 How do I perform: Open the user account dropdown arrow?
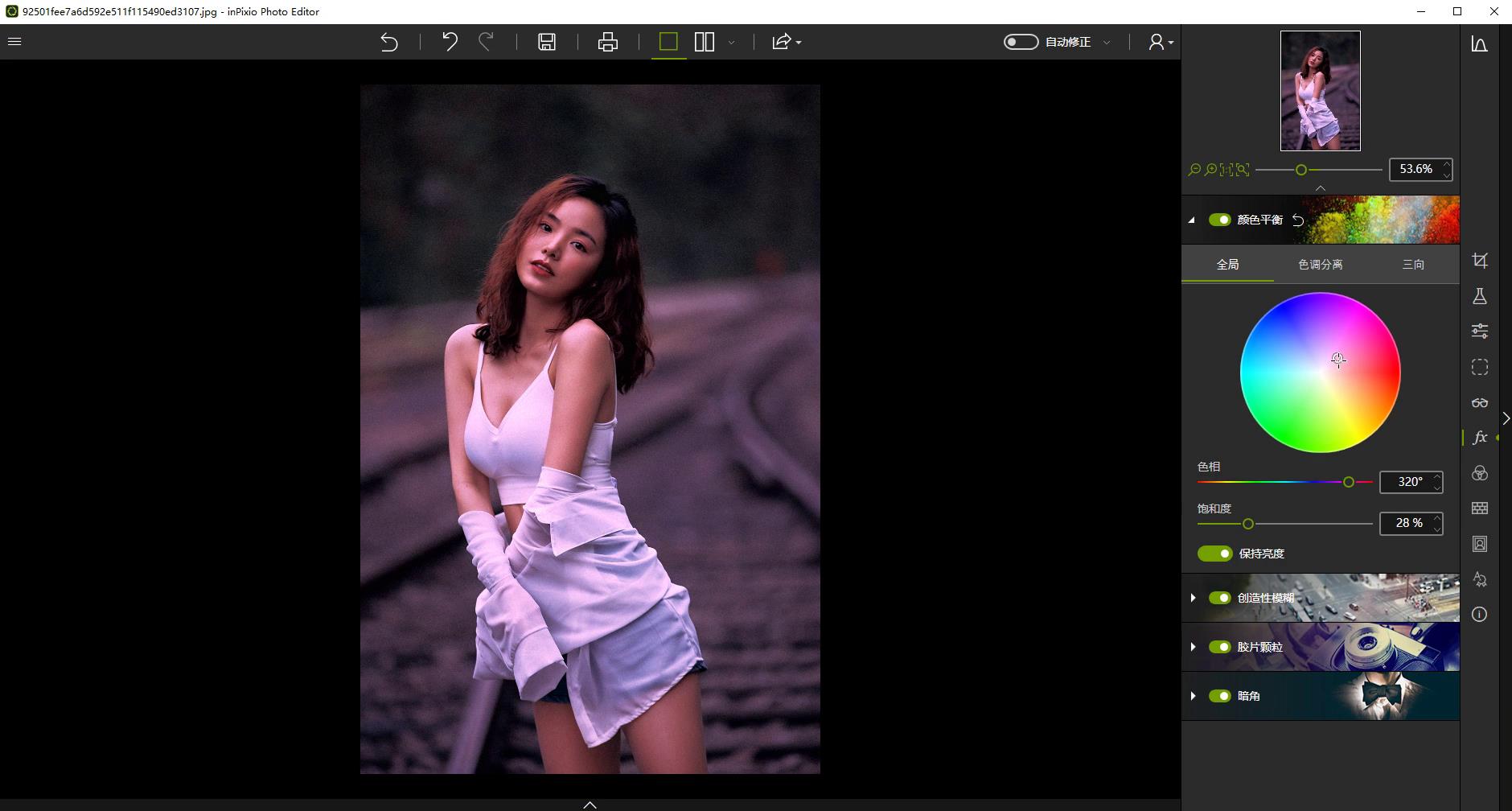pyautogui.click(x=1171, y=42)
